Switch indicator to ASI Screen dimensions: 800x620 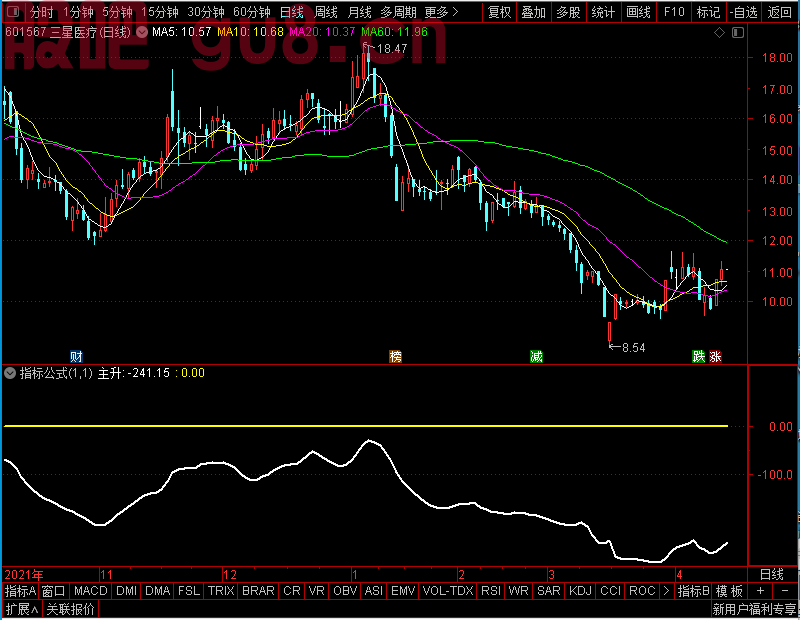pyautogui.click(x=374, y=591)
